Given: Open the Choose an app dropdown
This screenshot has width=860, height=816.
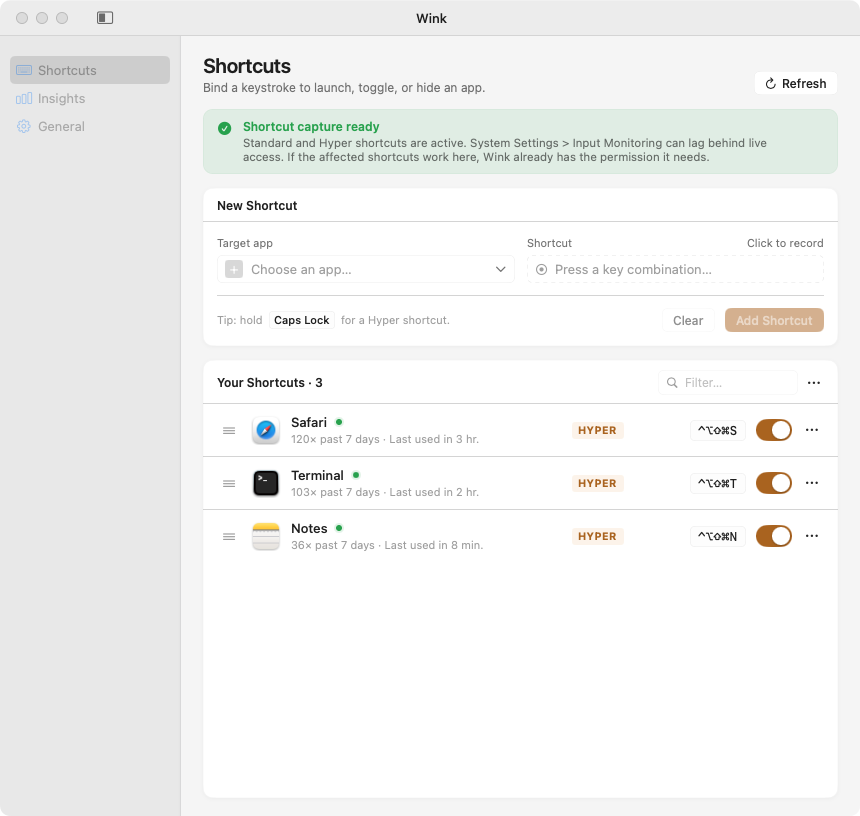Looking at the screenshot, I should click(365, 269).
